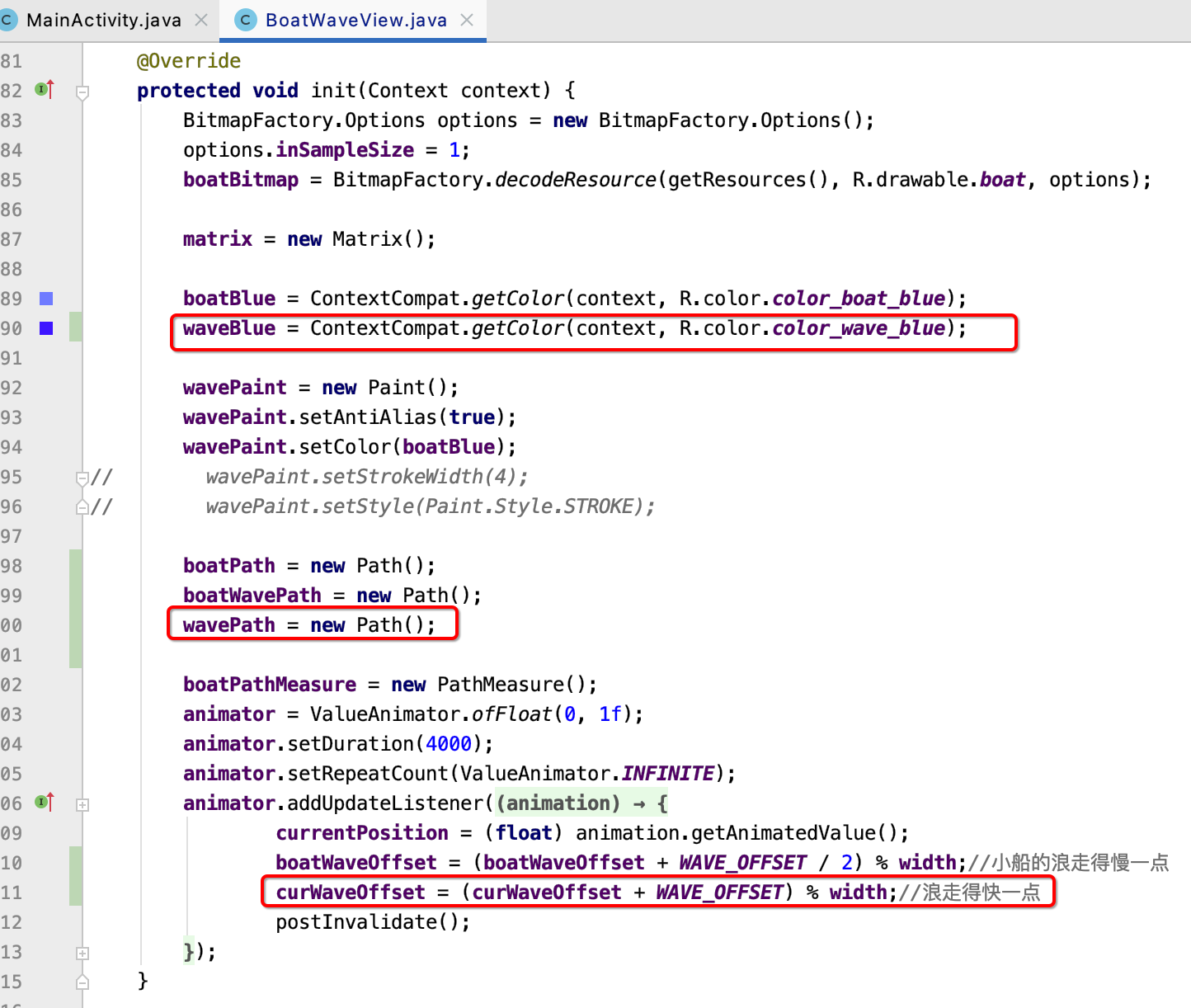Viewport: 1191px width, 1008px height.
Task: Click WAVE_OFFSET constant in curWaveOffset line
Action: point(720,893)
